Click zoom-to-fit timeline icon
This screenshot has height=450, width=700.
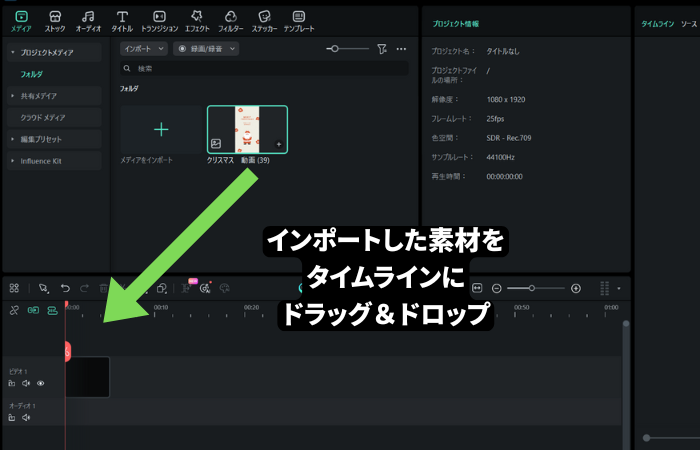(477, 288)
